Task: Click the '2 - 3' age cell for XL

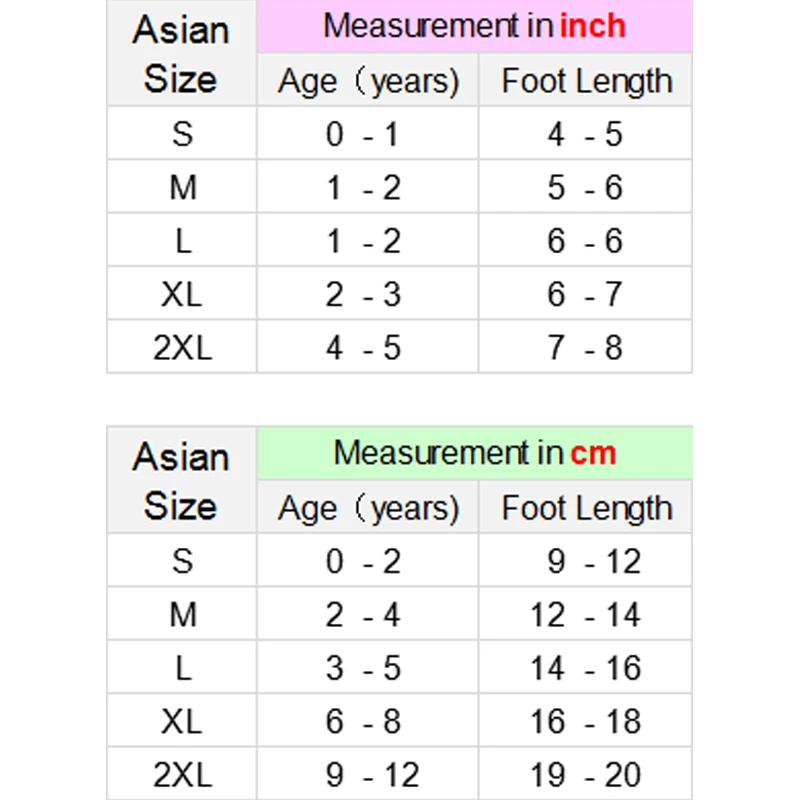Action: 368,294
